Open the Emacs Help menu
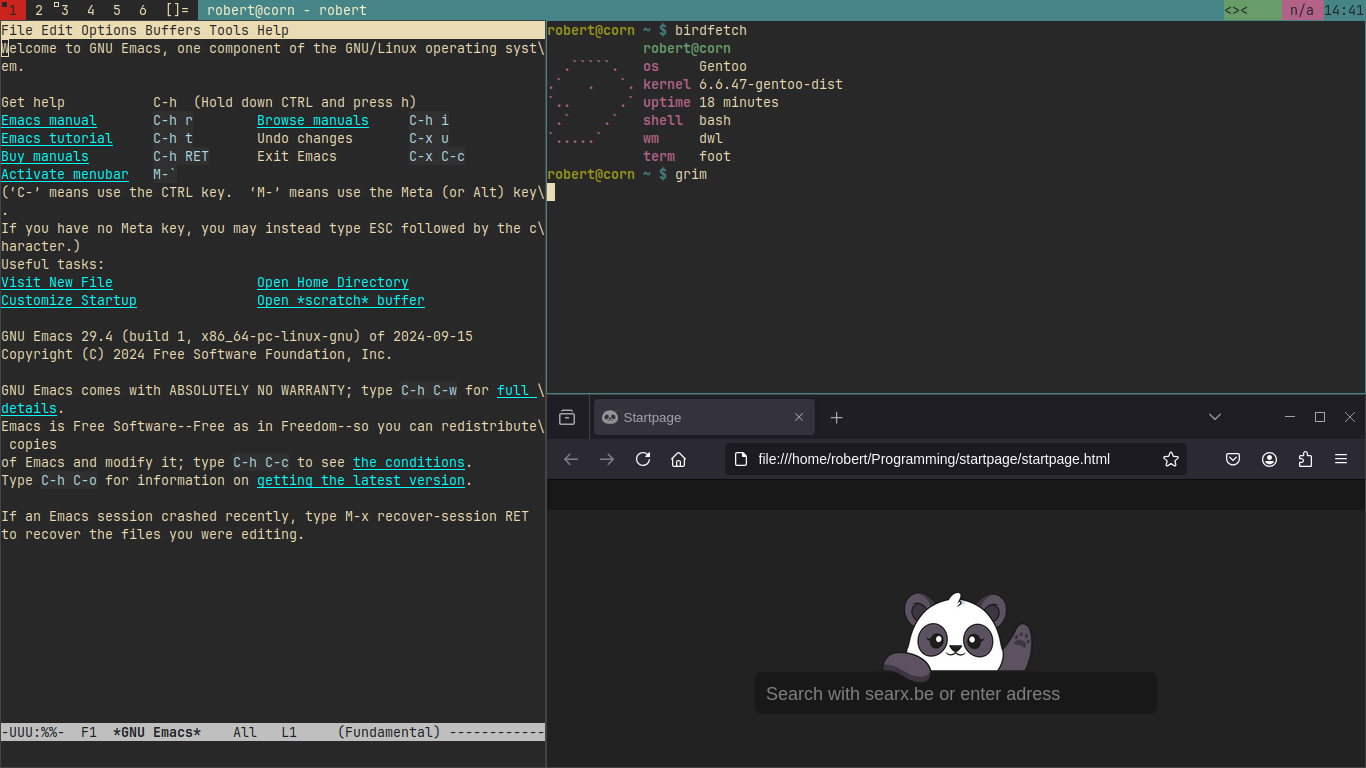The height and width of the screenshot is (768, 1366). (x=273, y=30)
